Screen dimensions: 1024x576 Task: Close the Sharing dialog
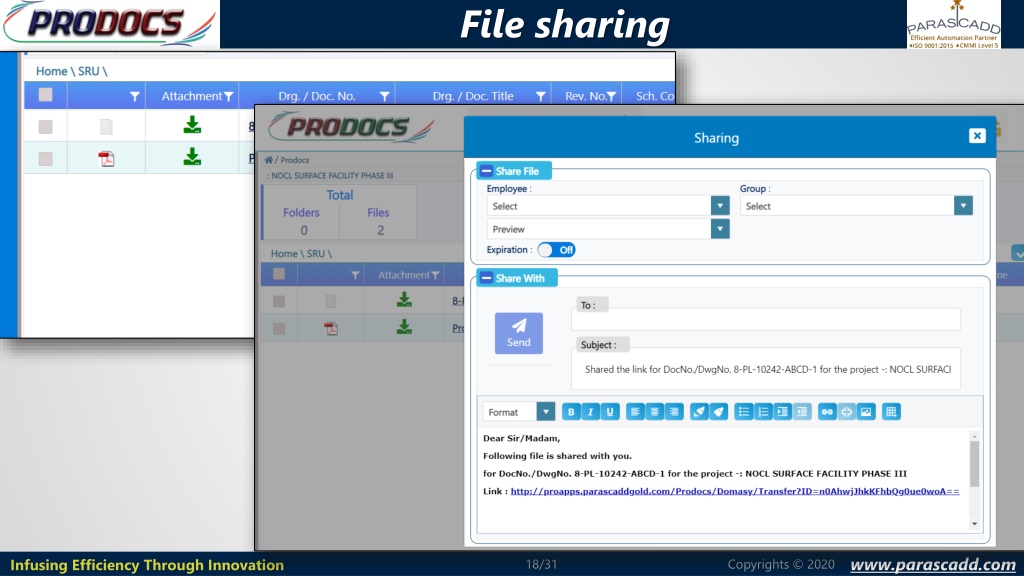tap(977, 135)
